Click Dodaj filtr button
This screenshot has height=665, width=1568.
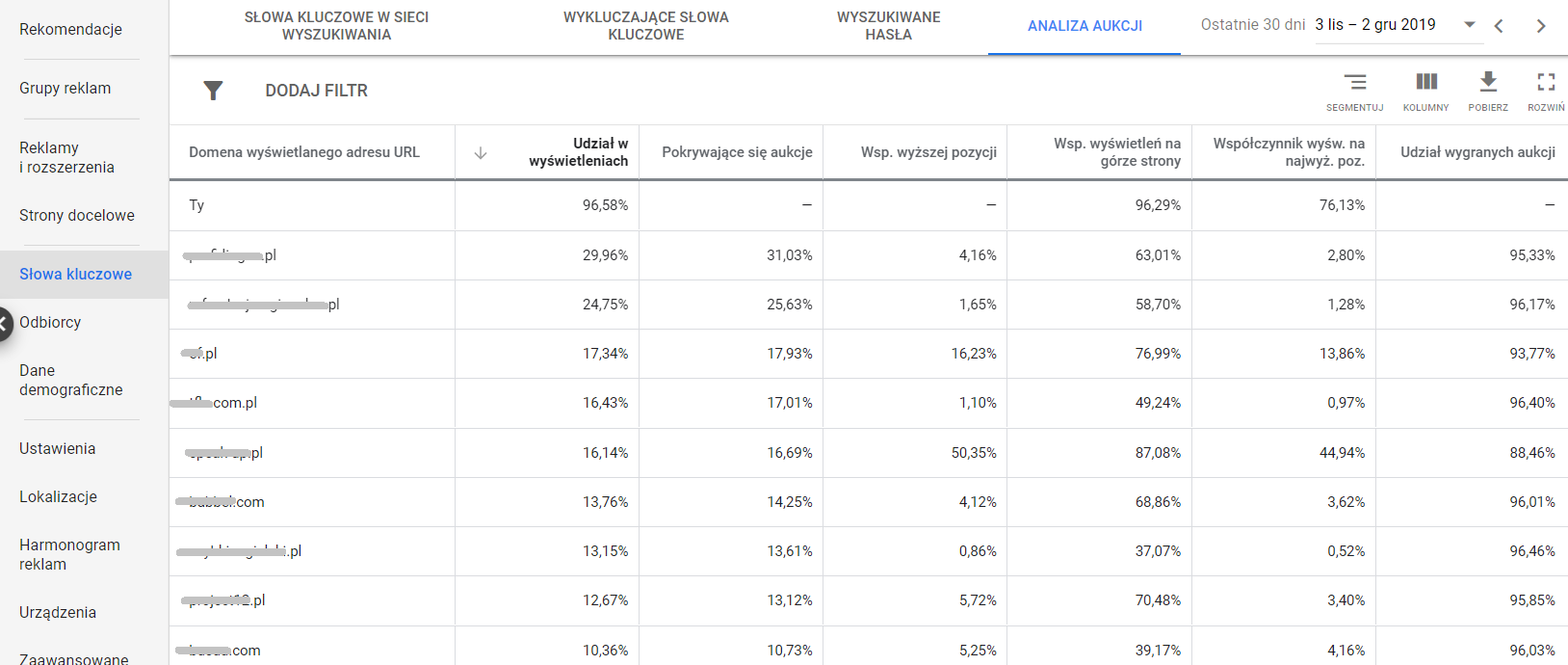point(316,91)
